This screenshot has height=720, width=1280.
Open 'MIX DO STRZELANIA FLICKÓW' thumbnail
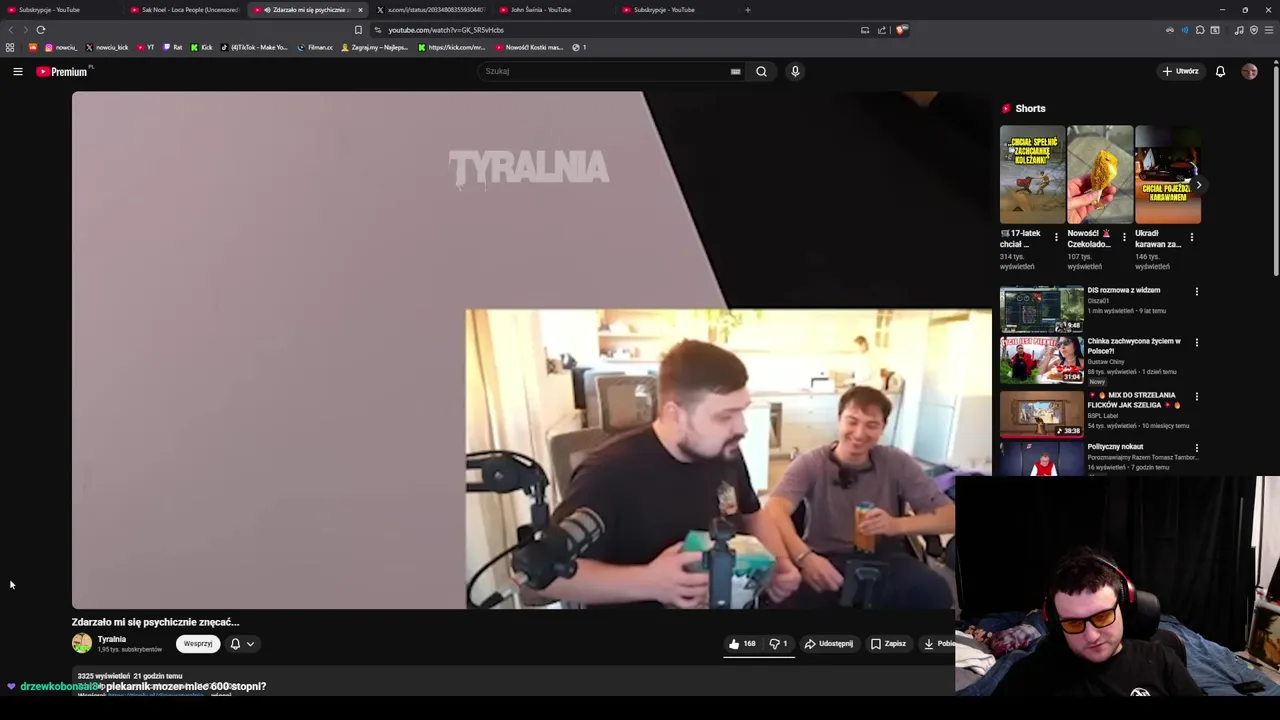tap(1042, 413)
